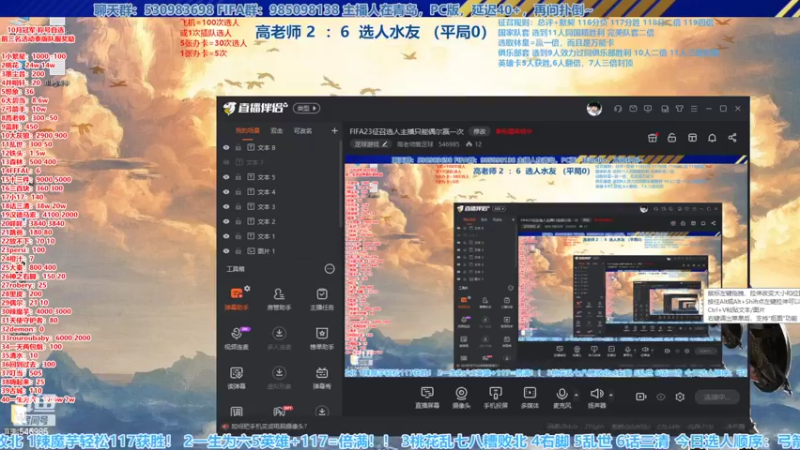The image size is (800, 450).
Task: Show the hidden 文本 7 layer
Action: click(x=226, y=162)
